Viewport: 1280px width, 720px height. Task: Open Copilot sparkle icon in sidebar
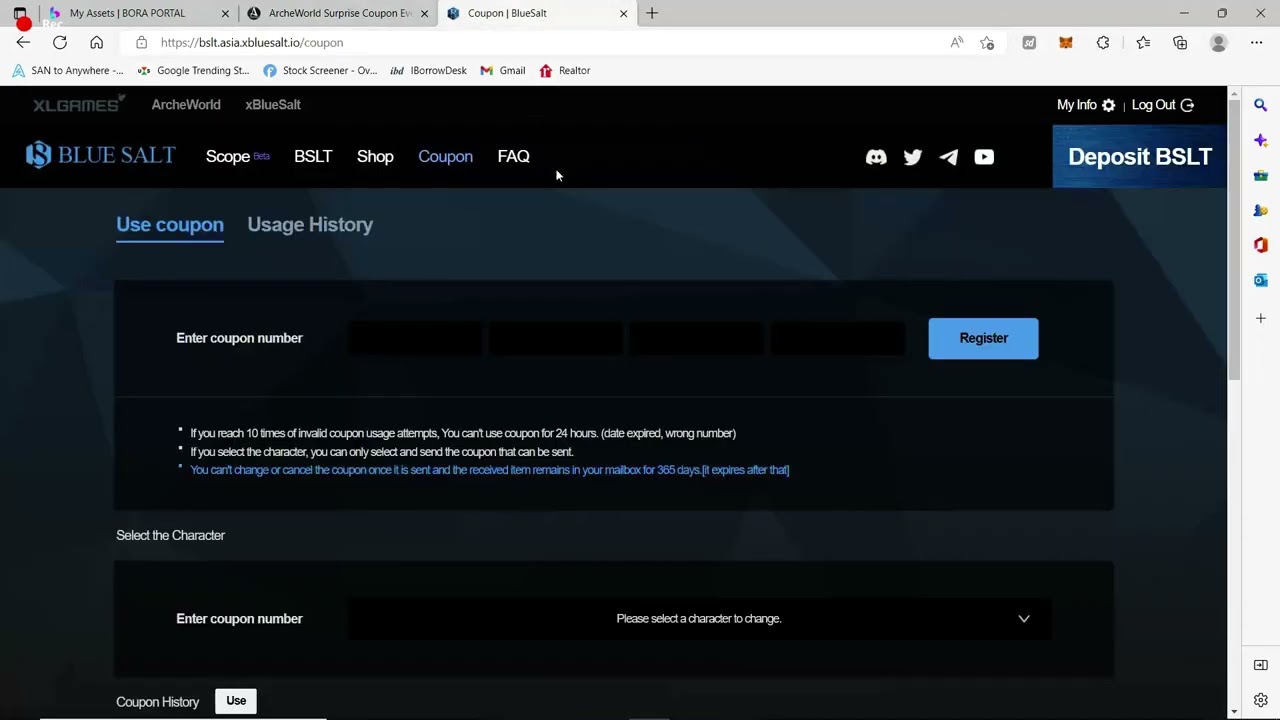click(1261, 141)
